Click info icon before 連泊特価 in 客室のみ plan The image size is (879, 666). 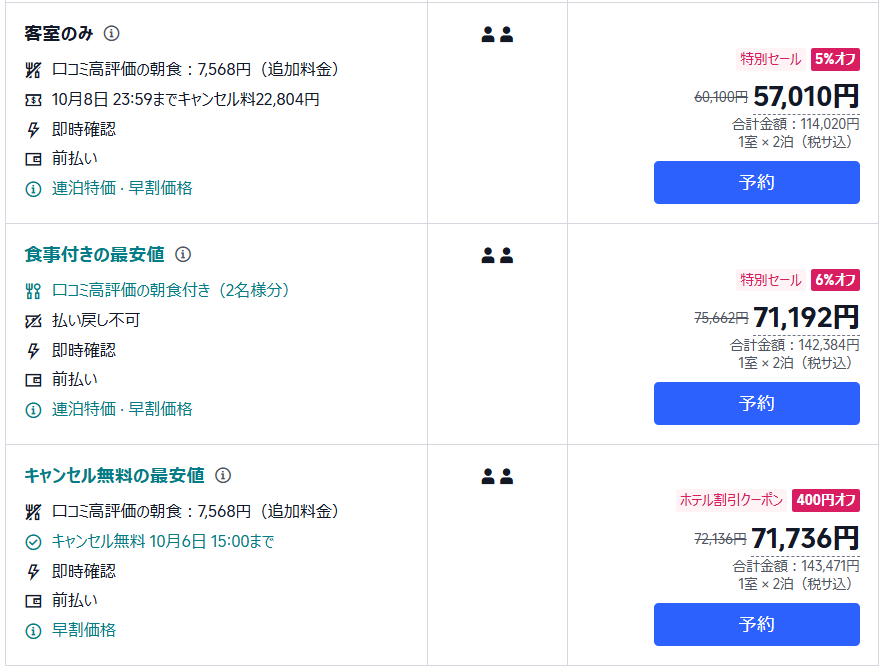pyautogui.click(x=33, y=188)
